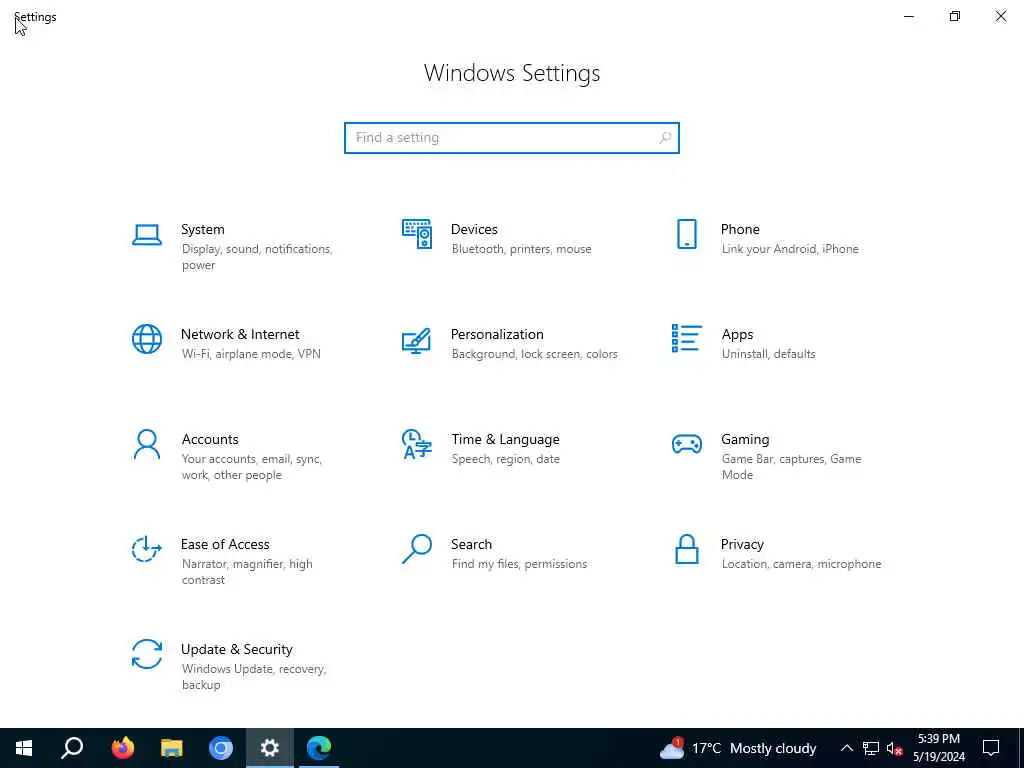Click 'Background, lock screen, colors' description
This screenshot has width=1024, height=768.
click(x=534, y=354)
